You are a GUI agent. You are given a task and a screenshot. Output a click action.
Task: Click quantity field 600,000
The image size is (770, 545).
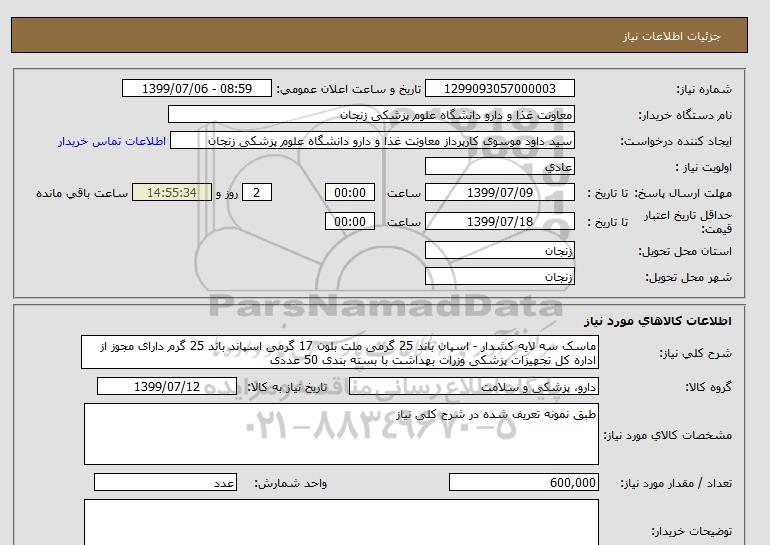click(x=523, y=482)
